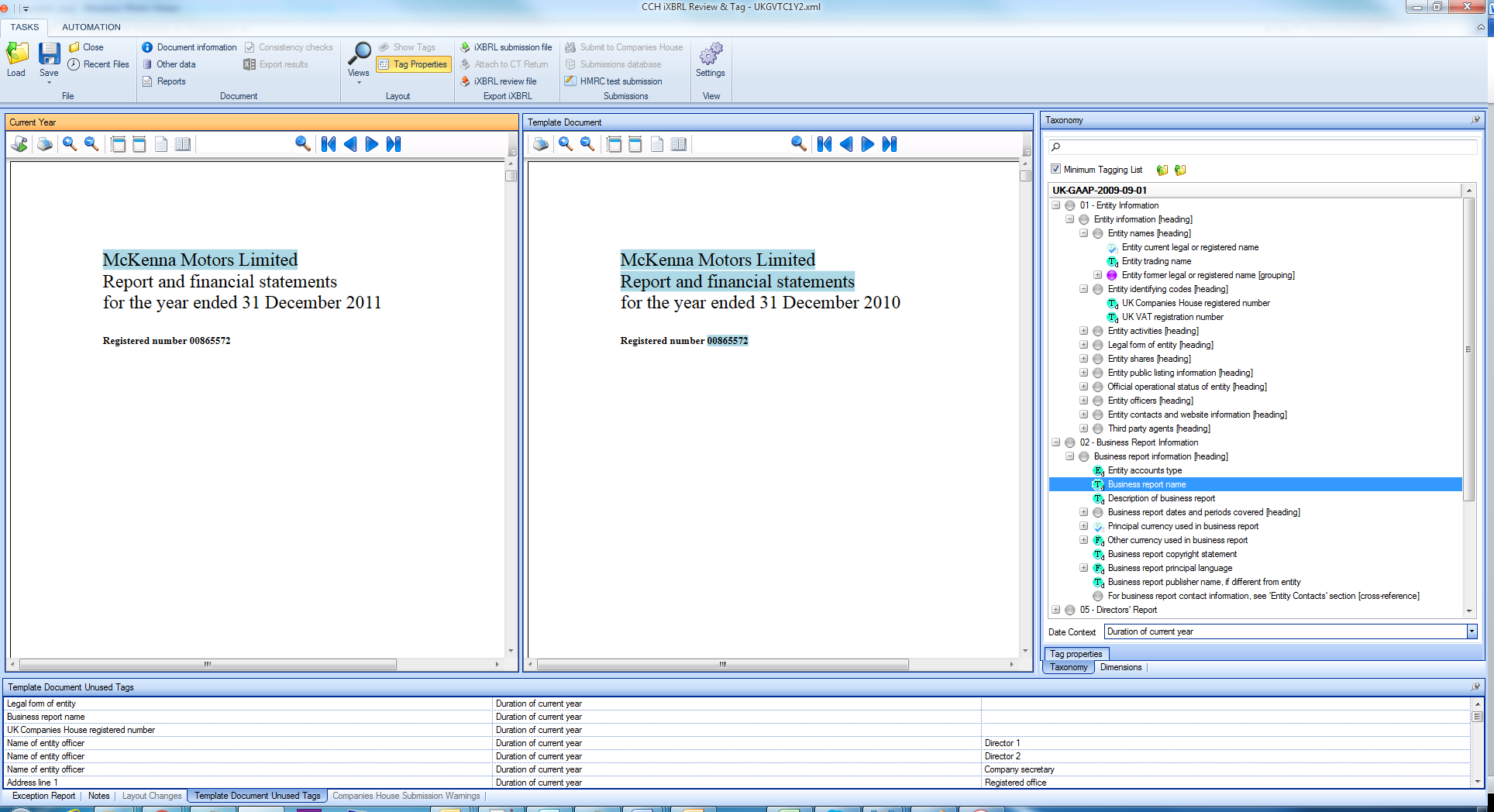
Task: Go to next page in Current Year pane
Action: pos(372,144)
